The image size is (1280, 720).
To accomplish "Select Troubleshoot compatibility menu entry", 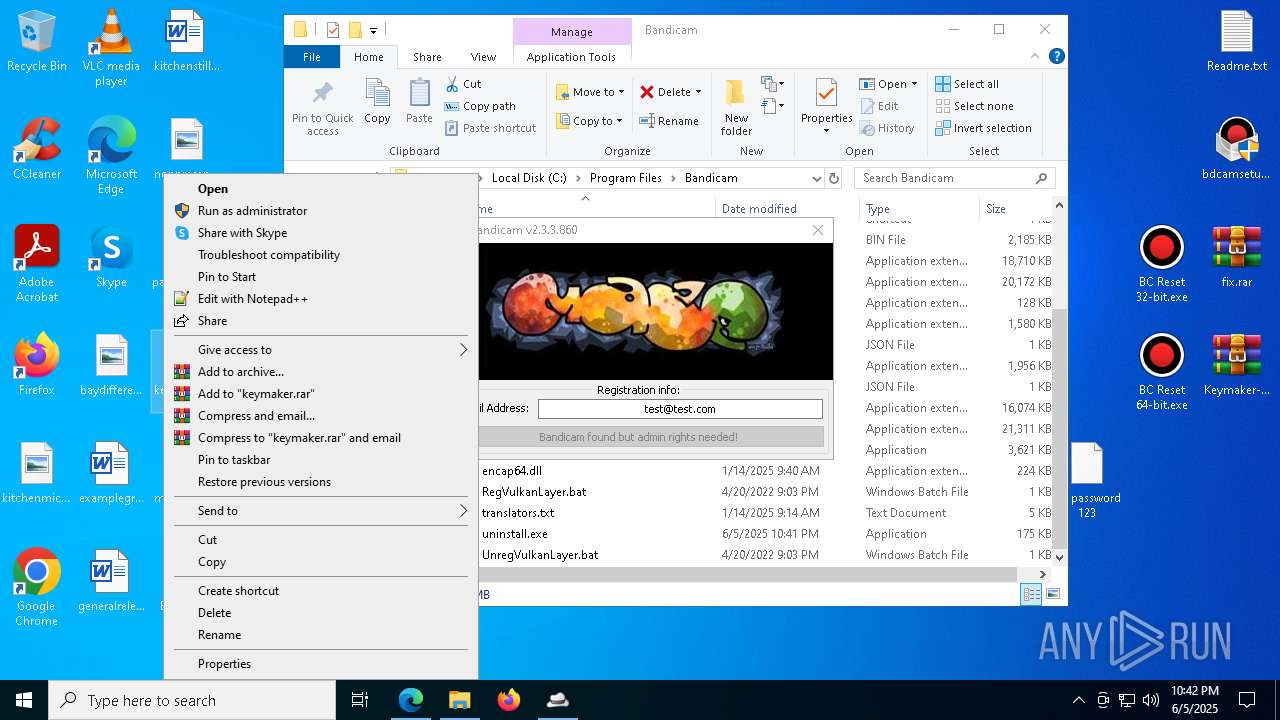I will tap(321, 255).
